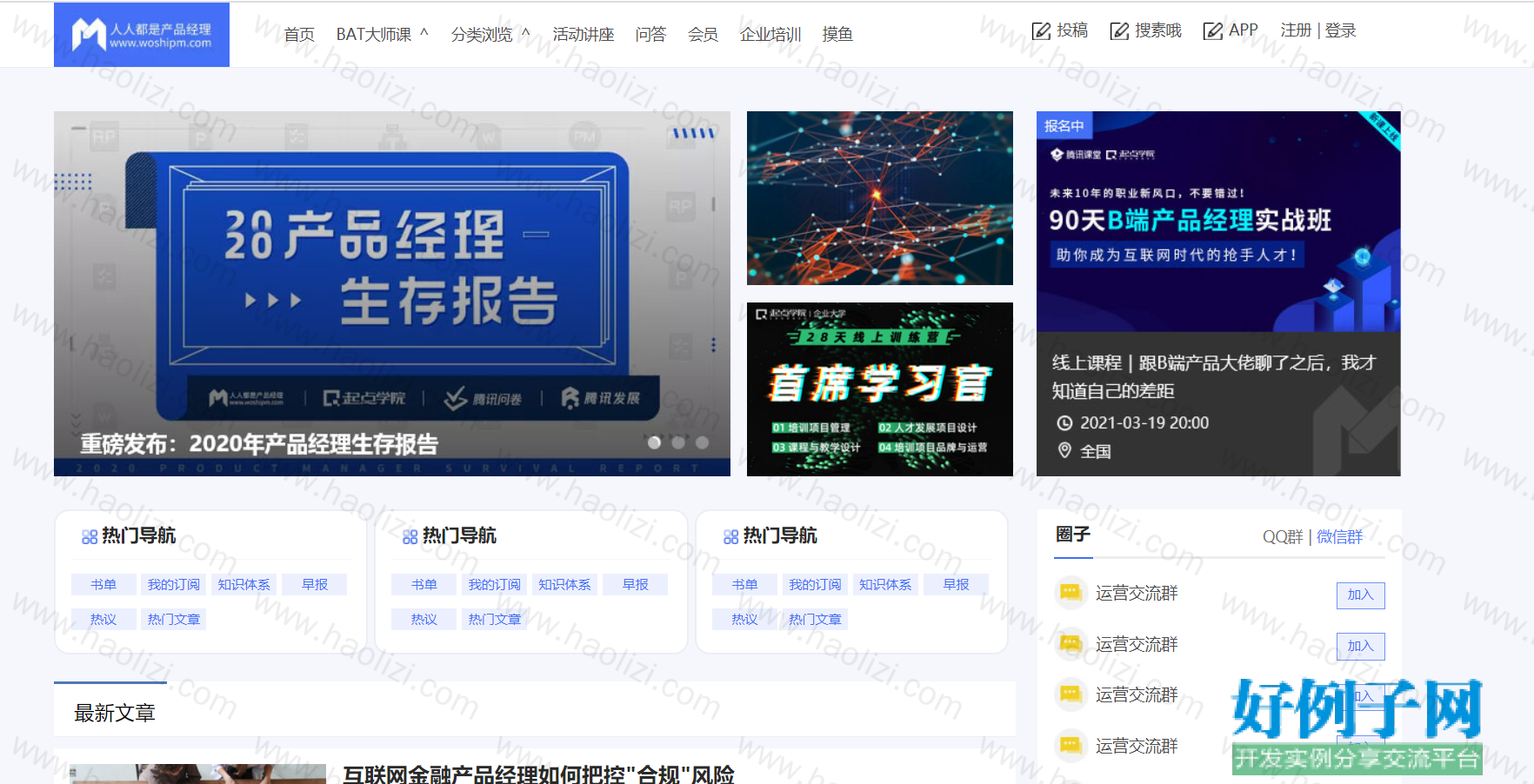
Task: Open 早报 in the rightmost 热门导航 panel
Action: coord(957,585)
